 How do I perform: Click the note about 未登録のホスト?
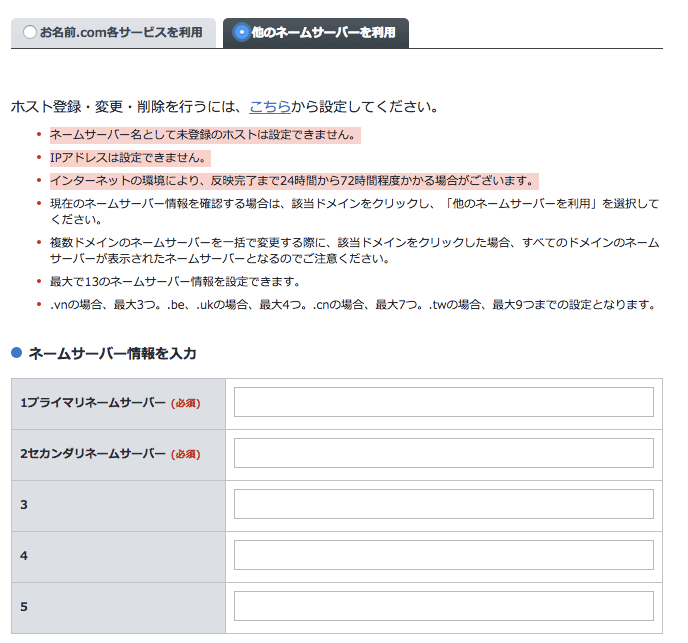pos(205,135)
